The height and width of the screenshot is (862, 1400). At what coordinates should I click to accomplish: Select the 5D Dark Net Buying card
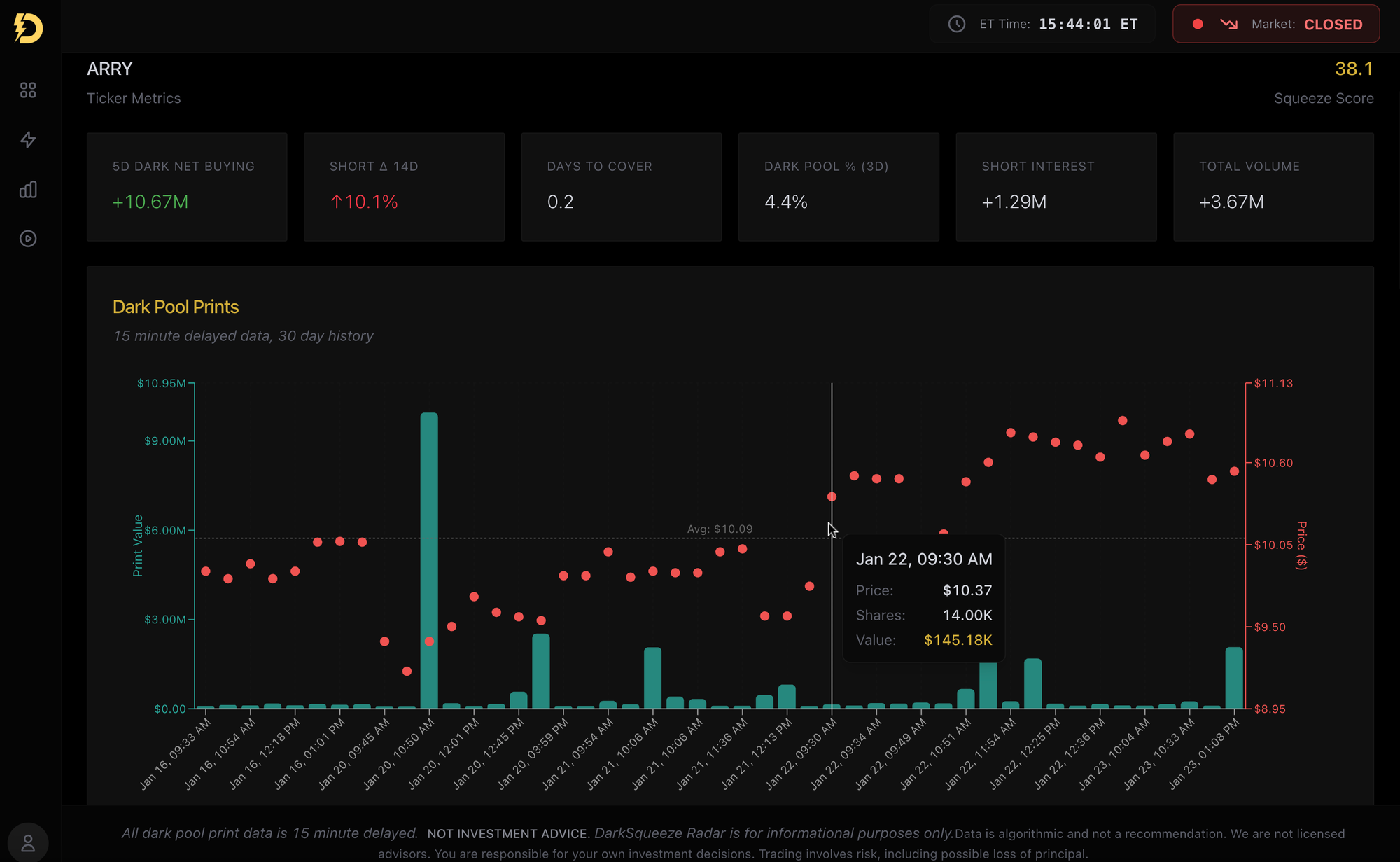point(187,187)
